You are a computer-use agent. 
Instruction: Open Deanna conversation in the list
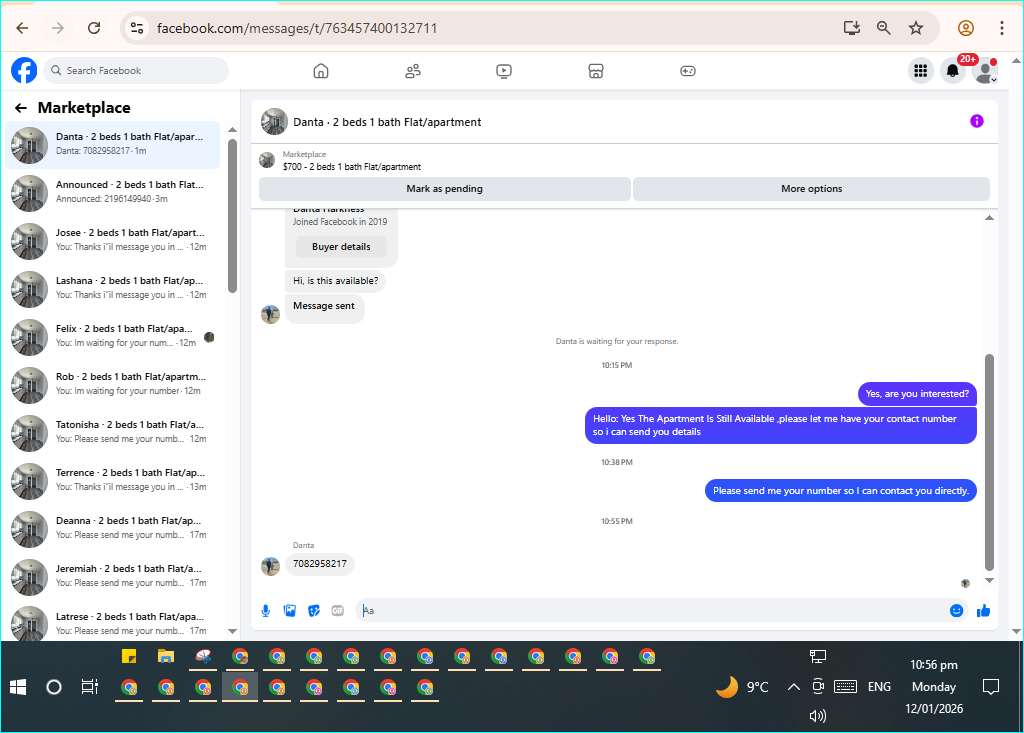pyautogui.click(x=113, y=529)
